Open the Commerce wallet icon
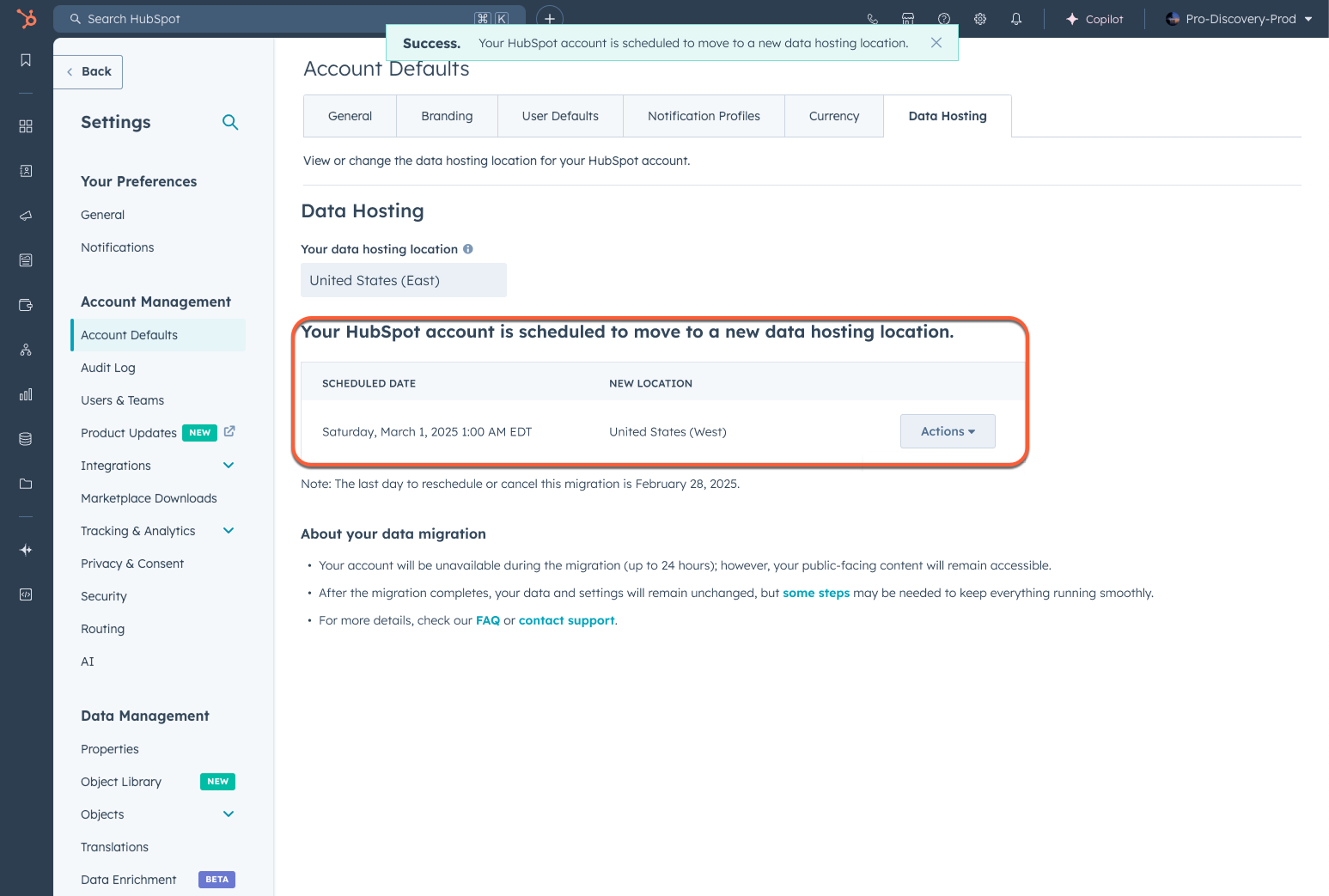Viewport: 1329px width, 896px height. coord(26,305)
